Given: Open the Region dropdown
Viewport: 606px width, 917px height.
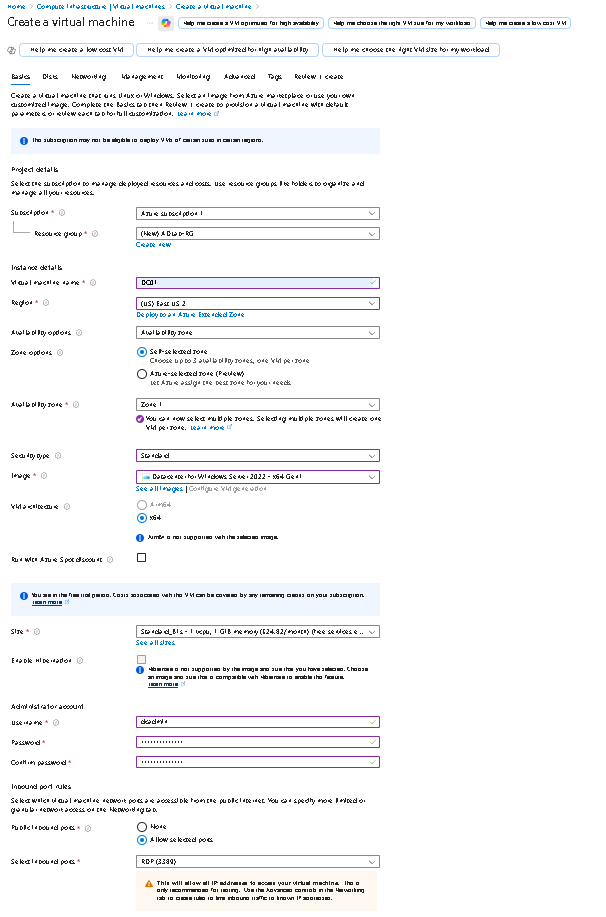Looking at the screenshot, I should (x=258, y=303).
